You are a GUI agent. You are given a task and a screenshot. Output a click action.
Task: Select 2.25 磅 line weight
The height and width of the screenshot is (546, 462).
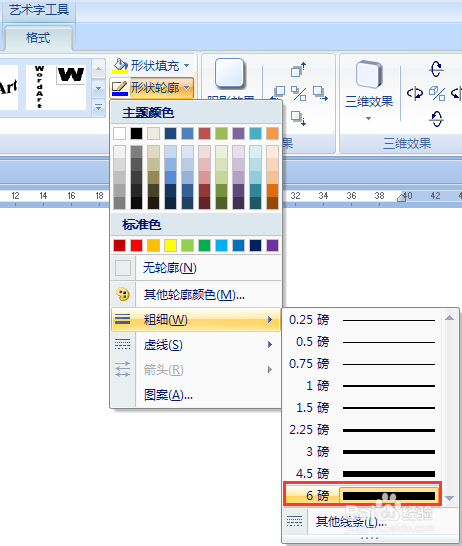362,430
